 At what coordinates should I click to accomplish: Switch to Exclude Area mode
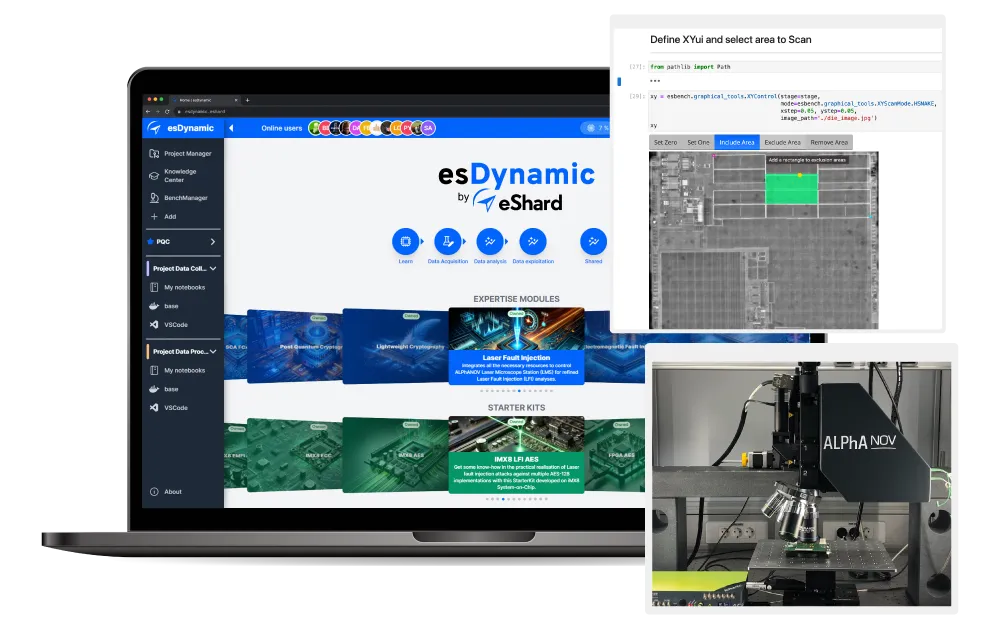[782, 141]
